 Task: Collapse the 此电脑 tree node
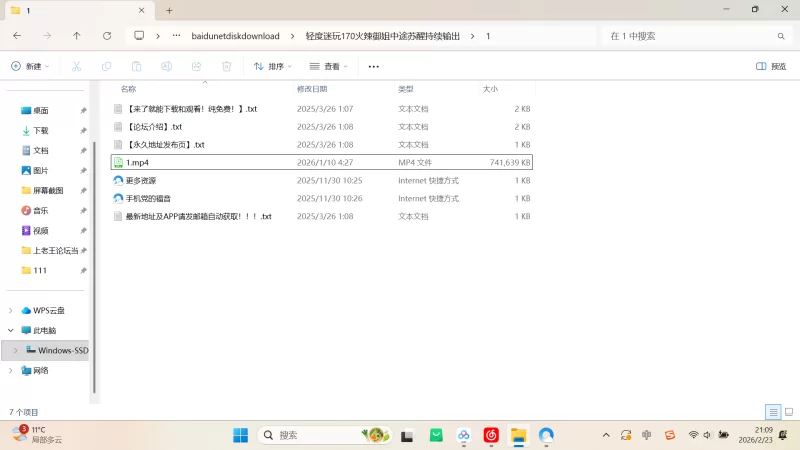coord(11,330)
